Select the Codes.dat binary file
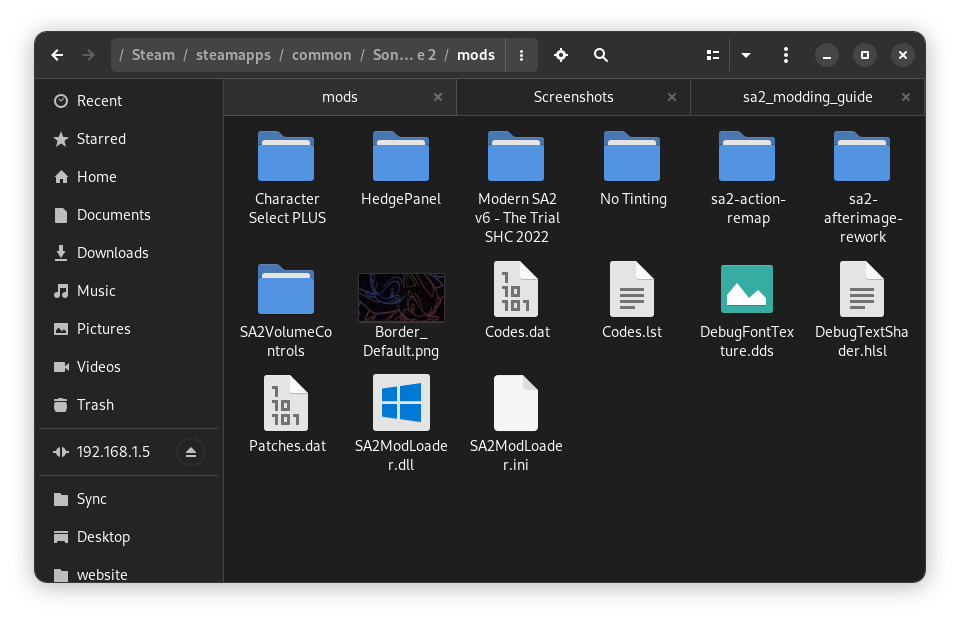The image size is (960, 620). [x=516, y=301]
